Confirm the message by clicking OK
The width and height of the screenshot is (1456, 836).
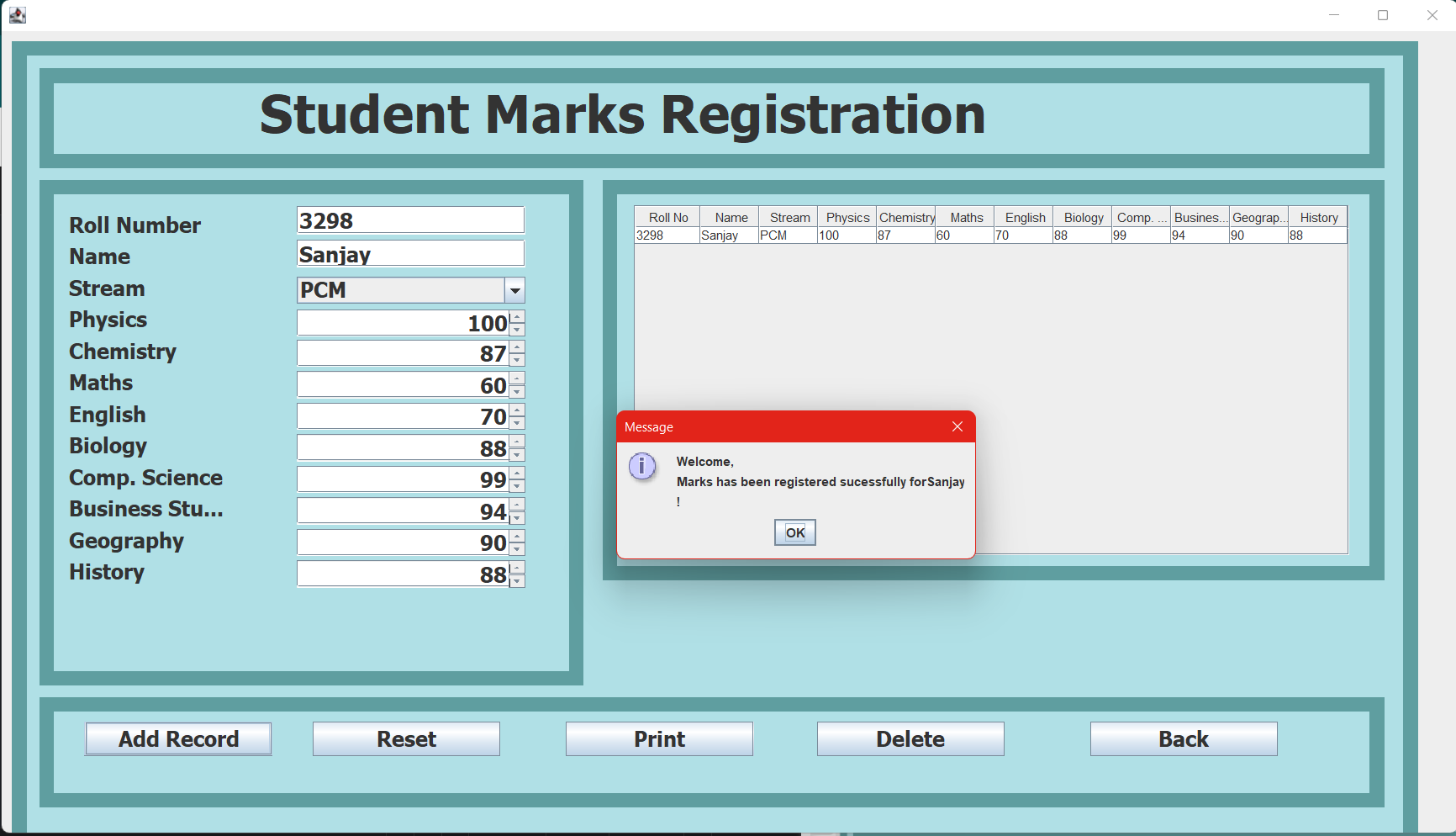click(795, 532)
